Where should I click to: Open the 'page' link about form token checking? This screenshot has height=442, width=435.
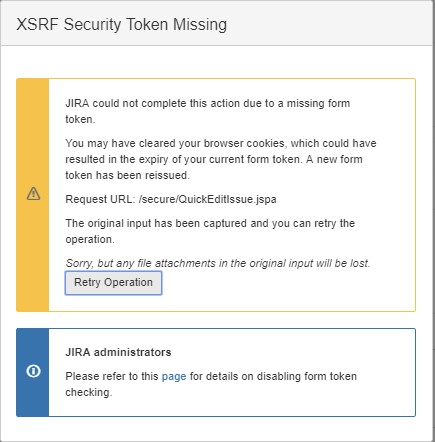point(174,376)
